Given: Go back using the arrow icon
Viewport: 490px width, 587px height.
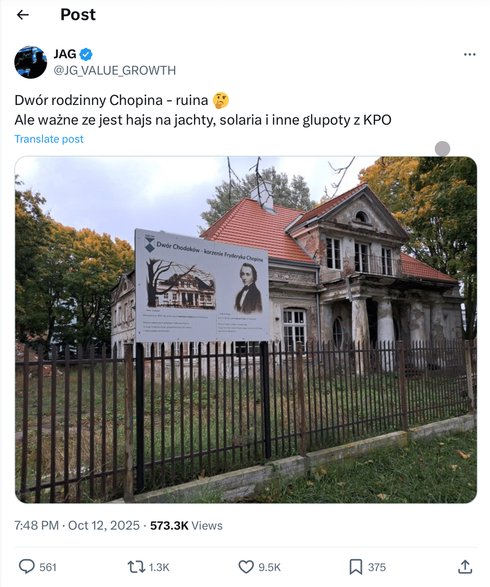Looking at the screenshot, I should (23, 15).
